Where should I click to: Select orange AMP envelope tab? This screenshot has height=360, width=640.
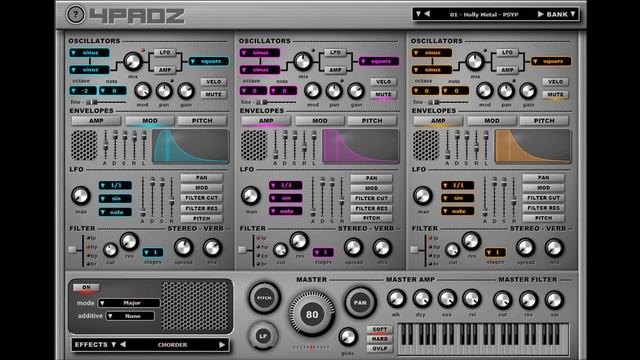(x=438, y=120)
